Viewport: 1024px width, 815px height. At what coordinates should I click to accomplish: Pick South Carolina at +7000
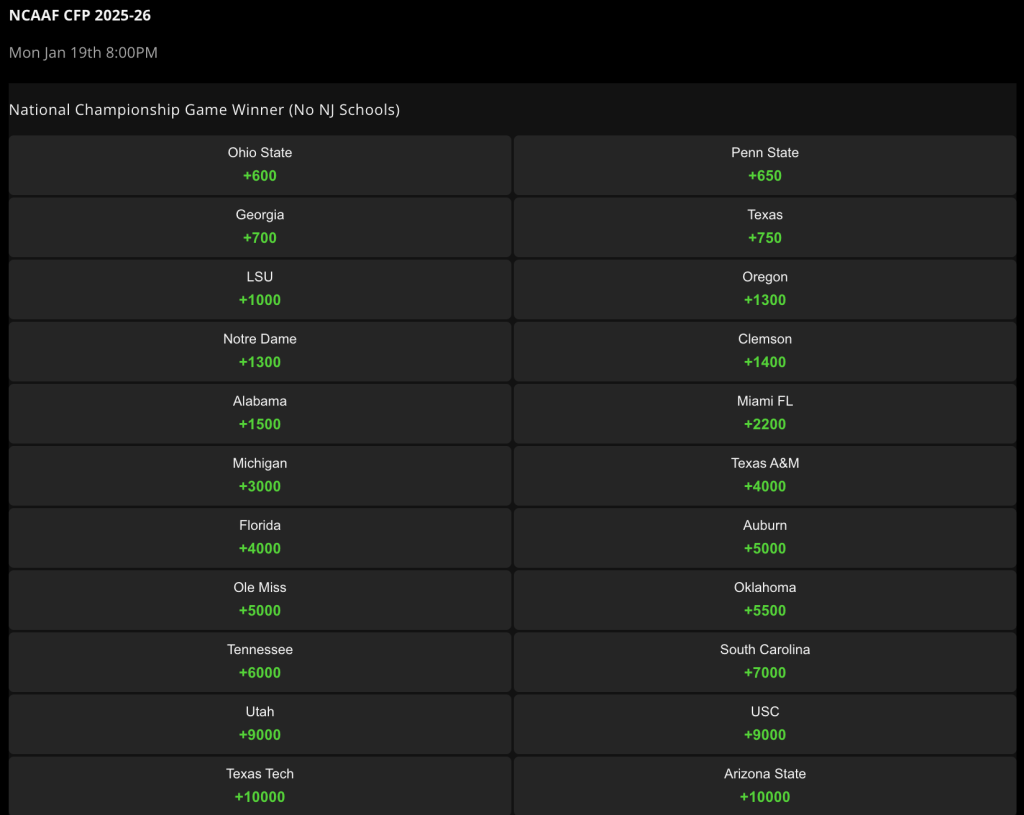765,662
